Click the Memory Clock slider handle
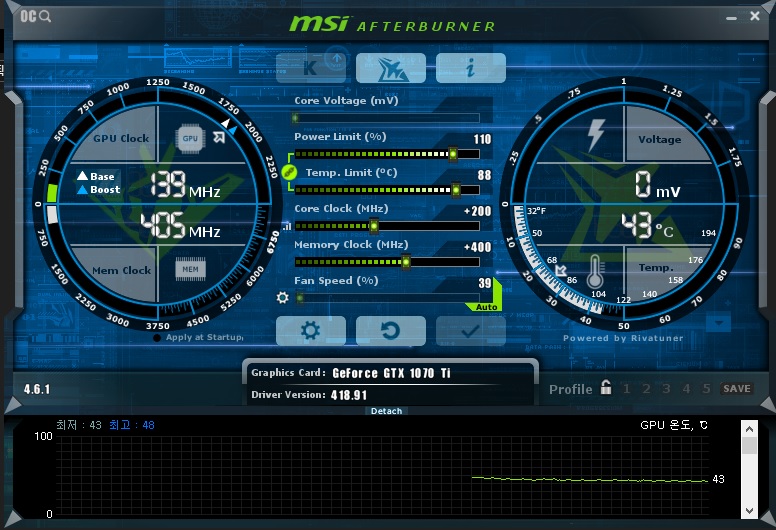The image size is (776, 530). tap(406, 262)
